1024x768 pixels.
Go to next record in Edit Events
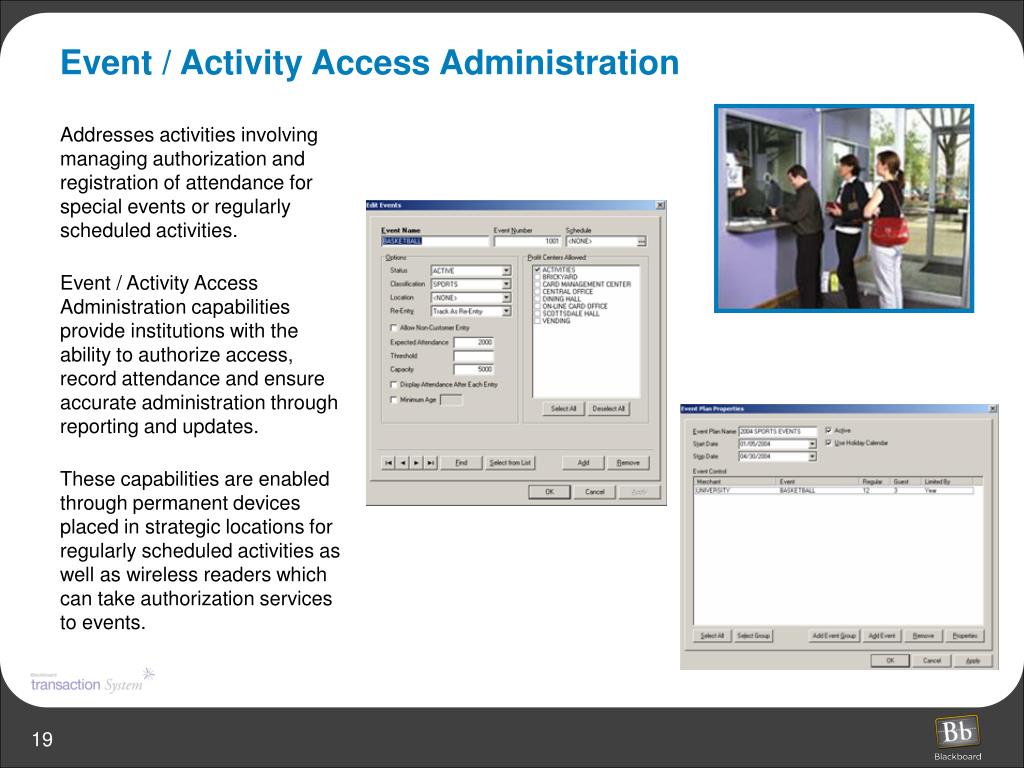[x=417, y=463]
